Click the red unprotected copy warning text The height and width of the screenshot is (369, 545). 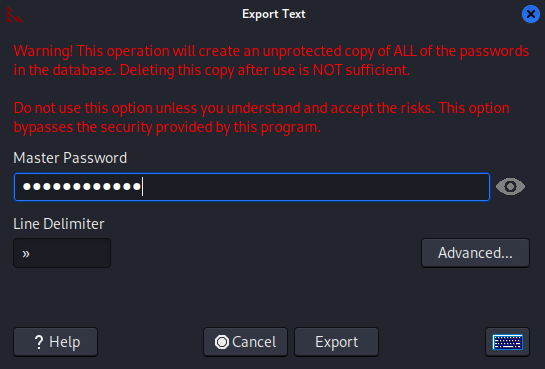(271, 60)
